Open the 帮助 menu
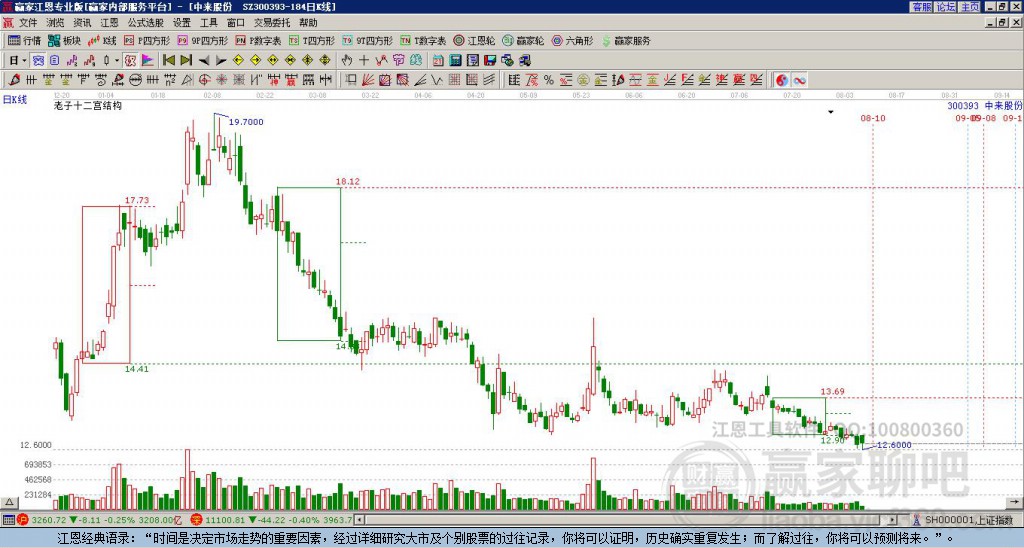Viewport: 1024px width, 548px height. [308, 23]
